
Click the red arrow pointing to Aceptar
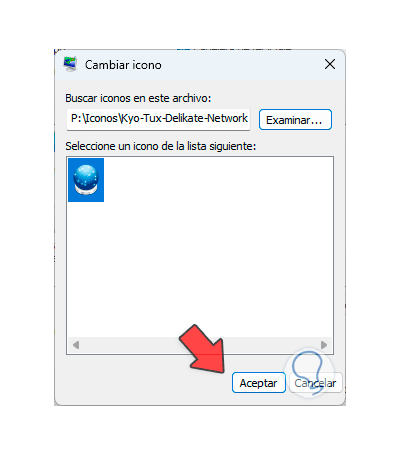[203, 349]
